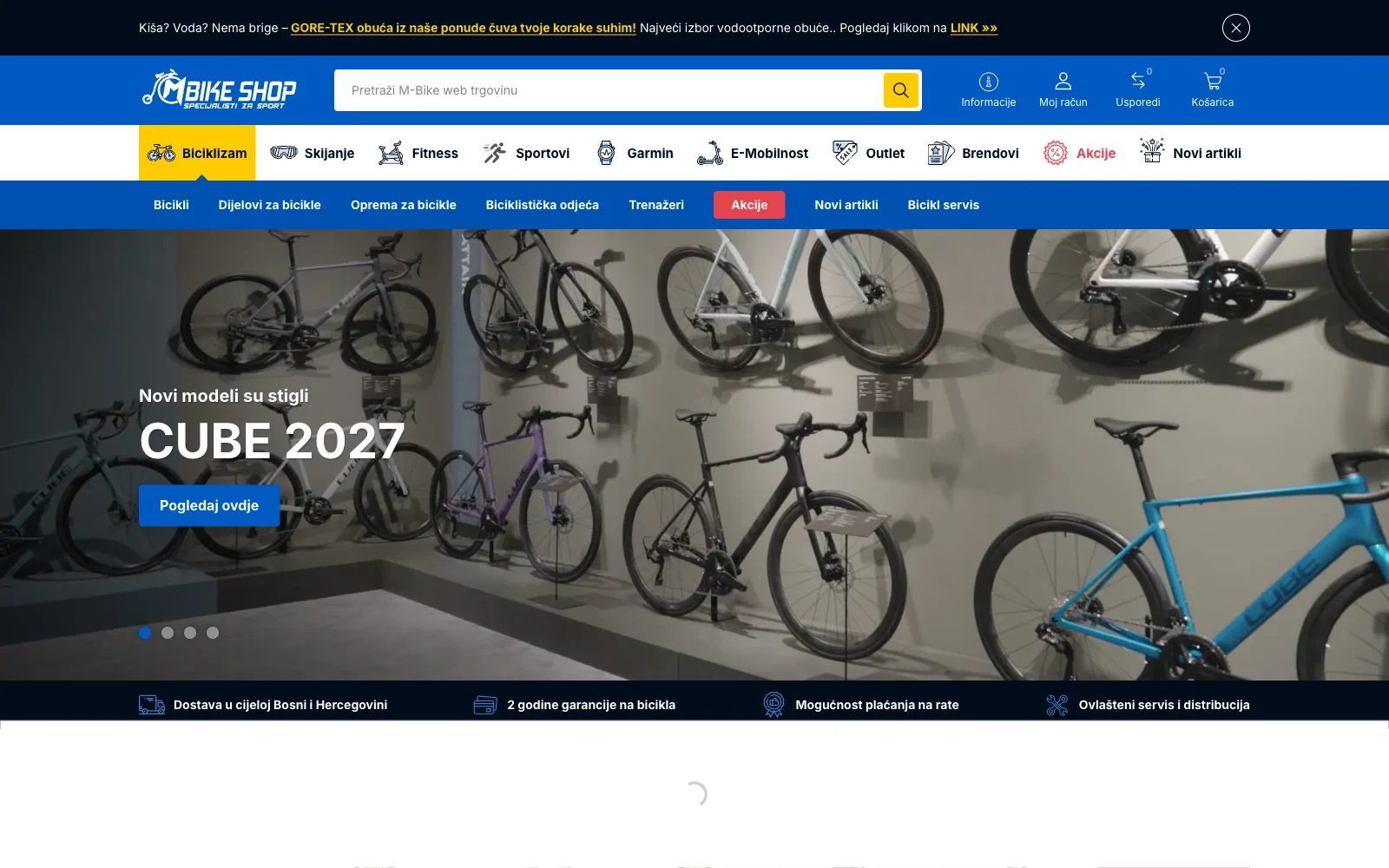Open the red Akcije category with percent icon

(1079, 153)
